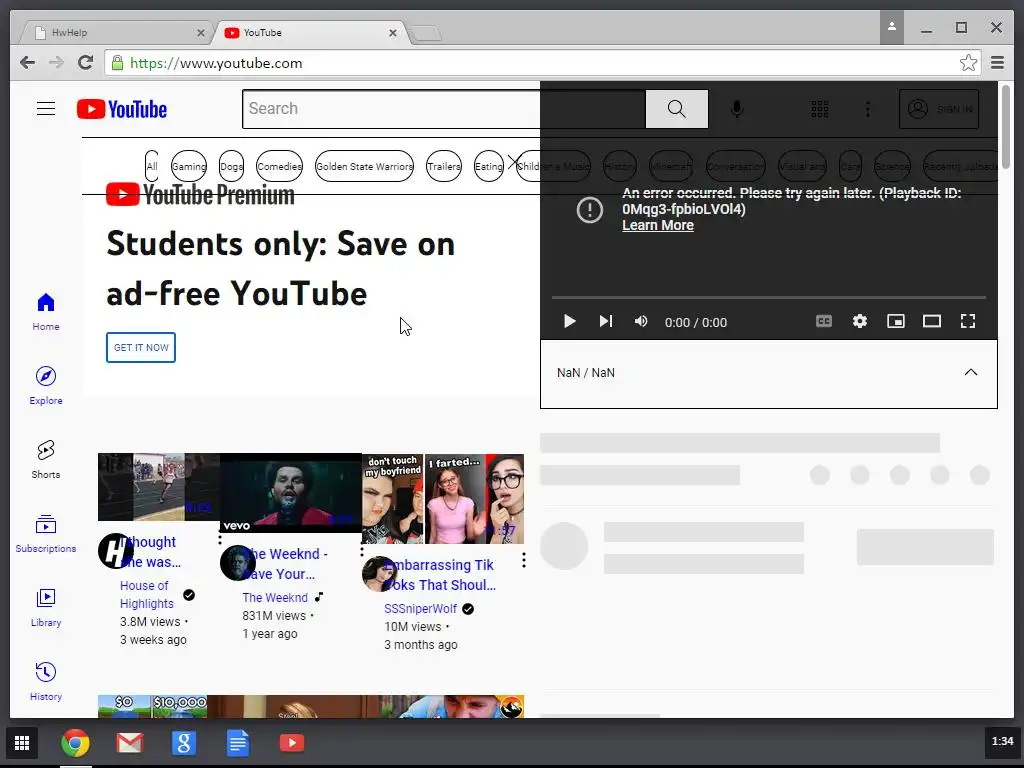Open Subscriptions in the sidebar
This screenshot has width=1024, height=768.
46,534
